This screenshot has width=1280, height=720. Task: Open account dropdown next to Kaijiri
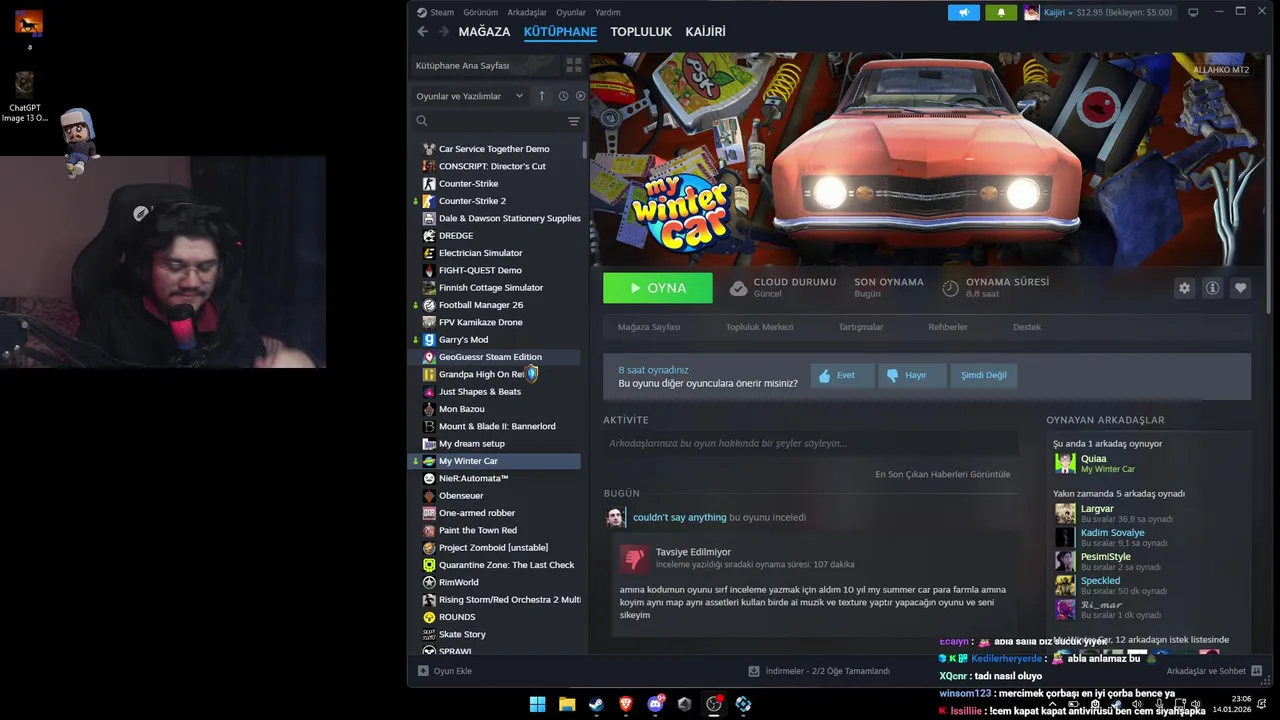coord(1070,13)
